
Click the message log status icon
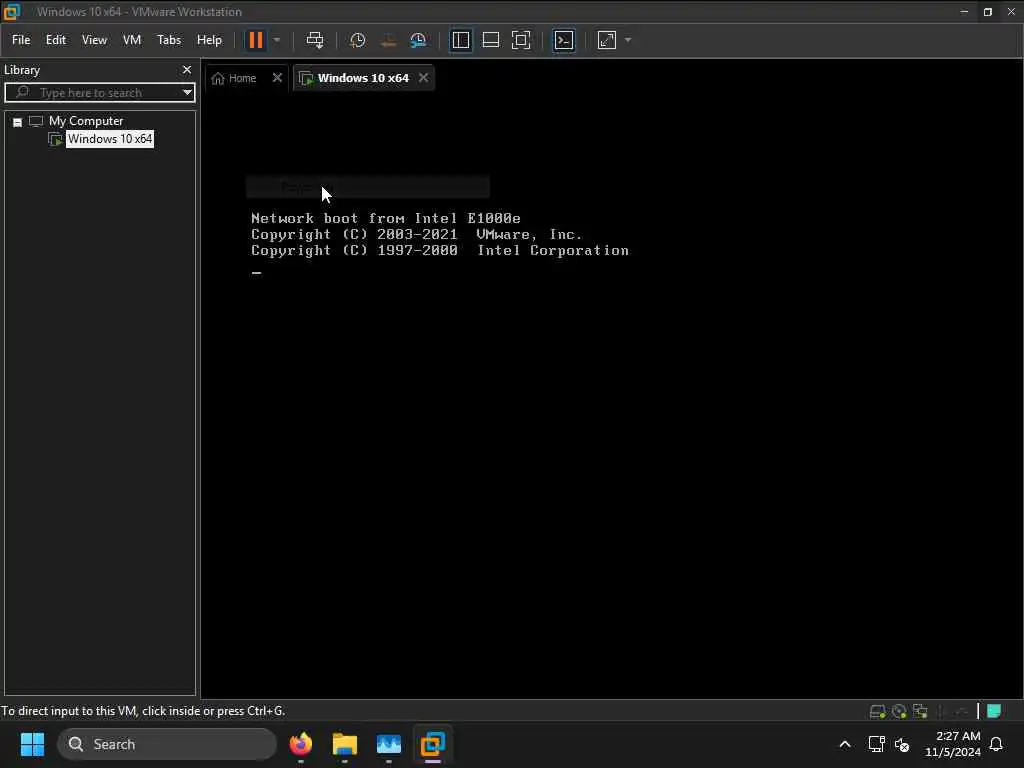point(994,711)
